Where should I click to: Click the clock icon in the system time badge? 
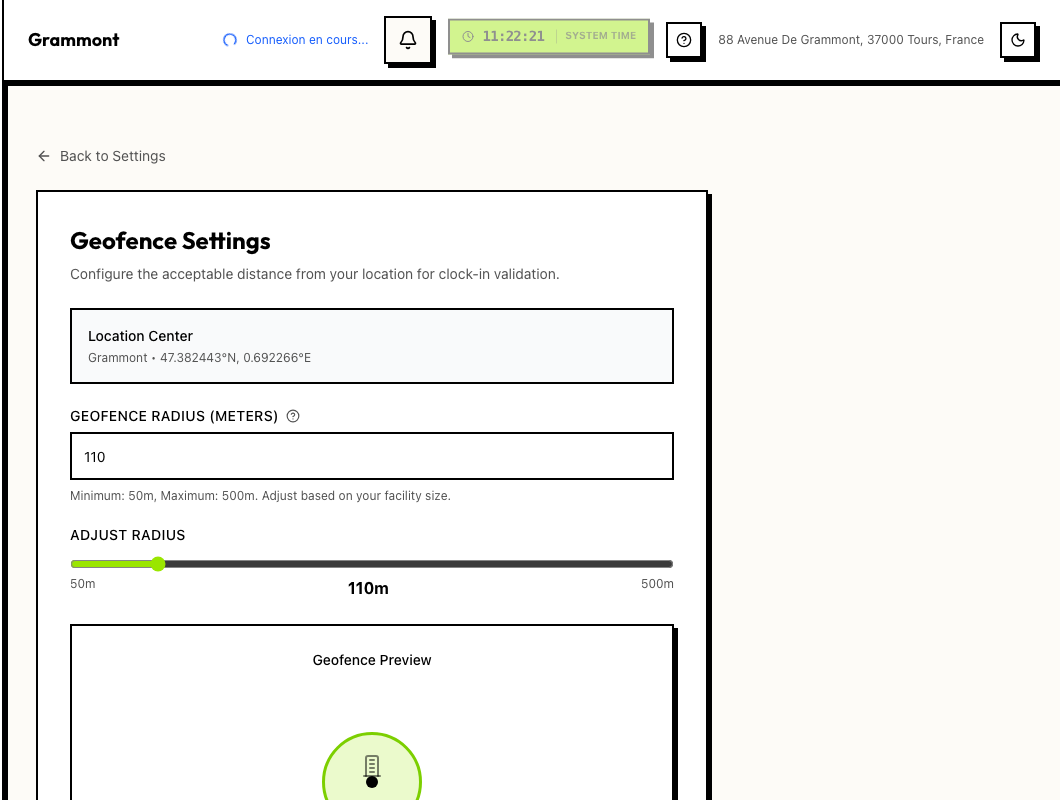click(x=467, y=35)
